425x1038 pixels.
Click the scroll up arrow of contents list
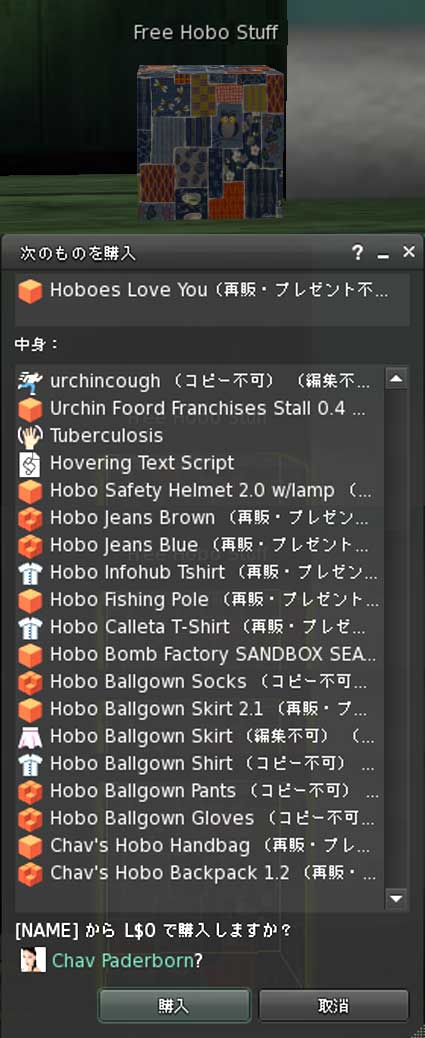pyautogui.click(x=396, y=379)
